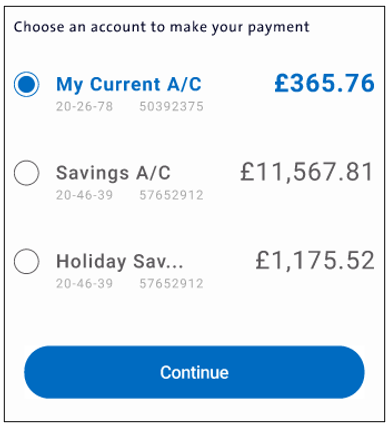Click the pound sign of the Savings balance
Viewport: 390px width, 427px height.
(x=248, y=172)
